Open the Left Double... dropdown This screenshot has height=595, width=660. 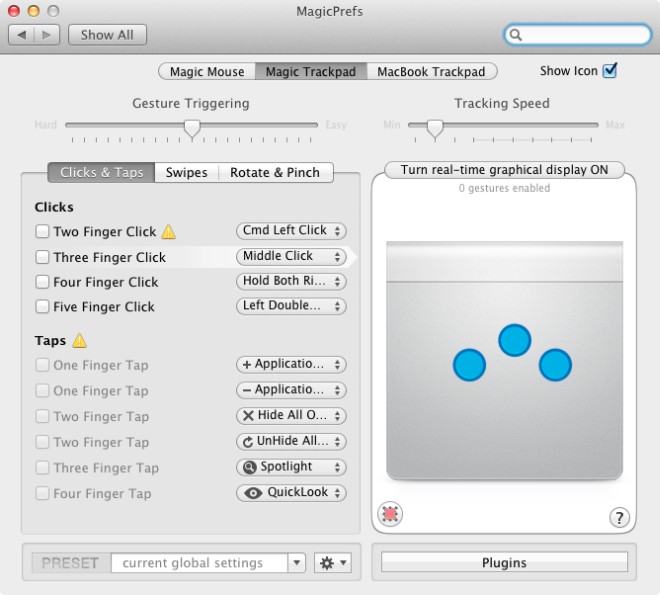pos(291,306)
